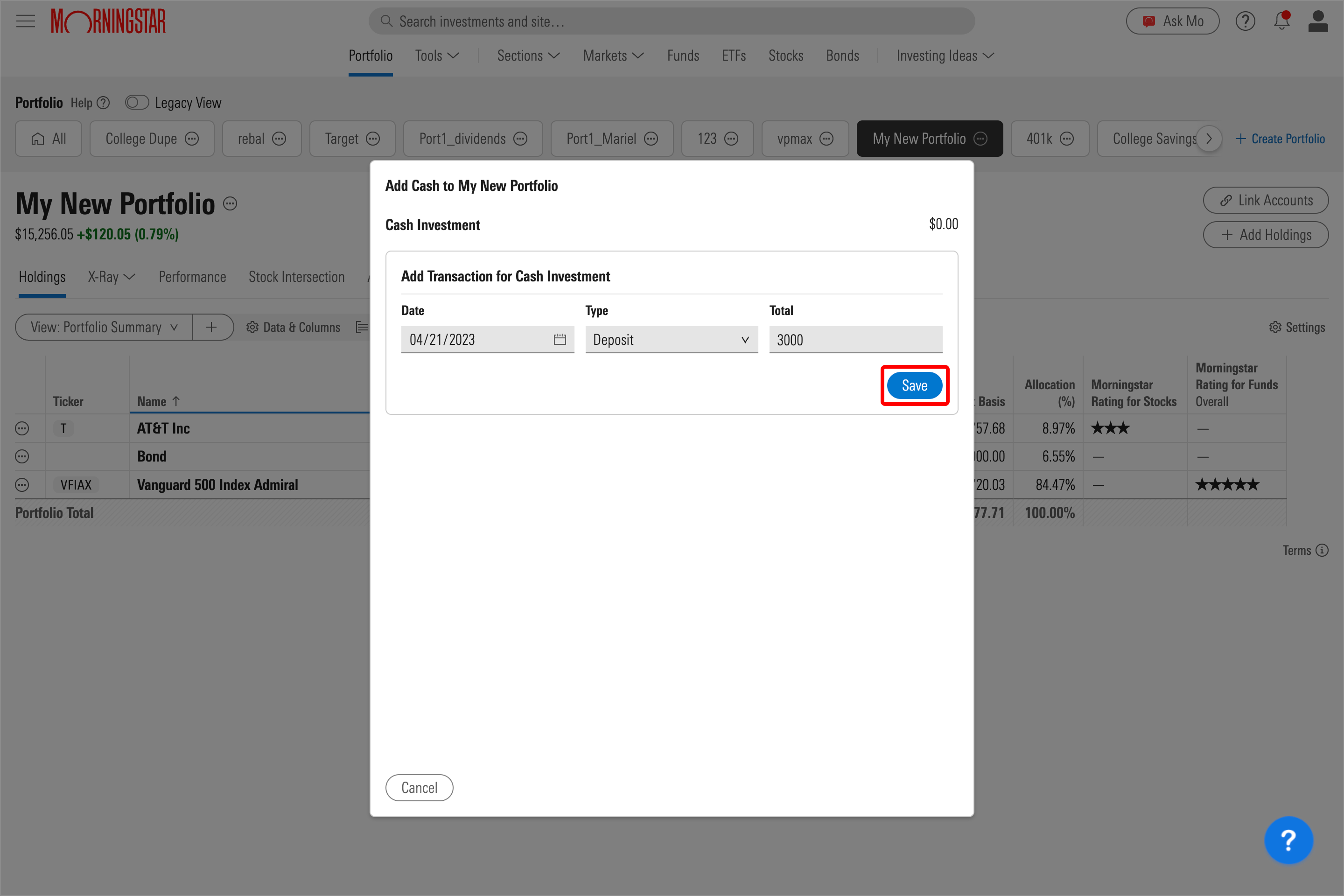Image resolution: width=1344 pixels, height=896 pixels.
Task: Click the search investments field
Action: tap(672, 21)
